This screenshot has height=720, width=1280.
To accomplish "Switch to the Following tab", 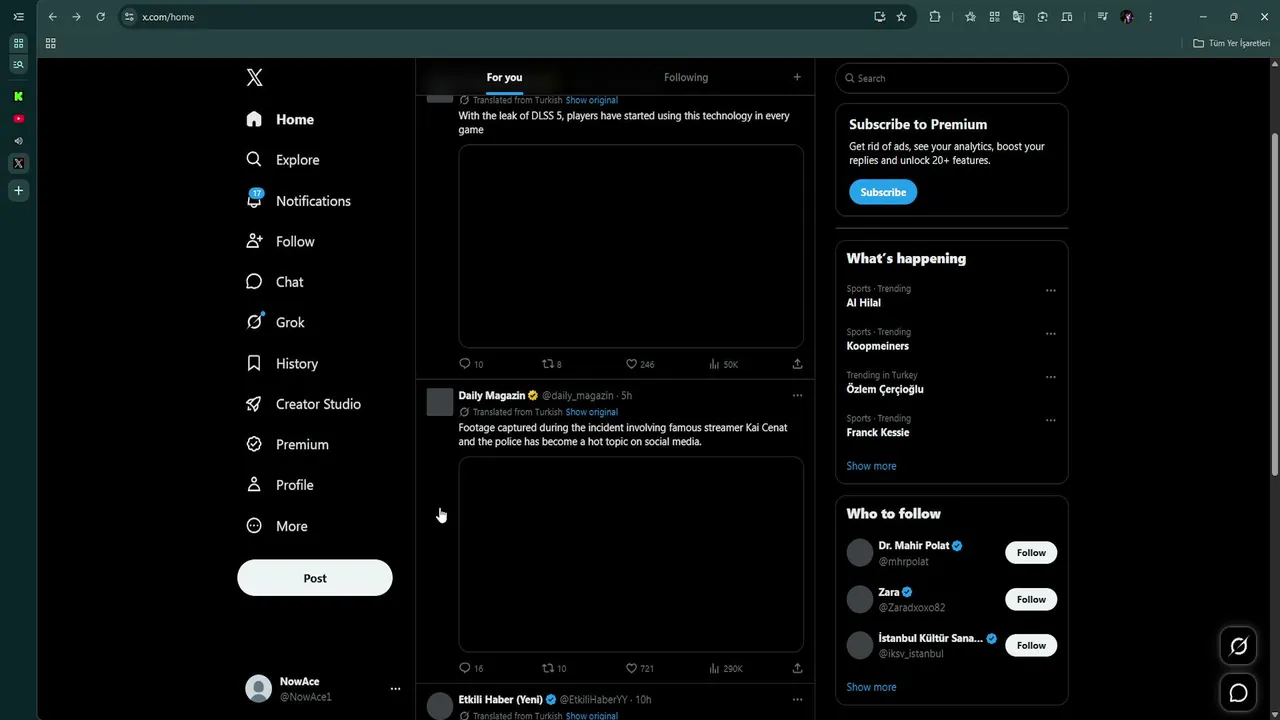I will [686, 78].
